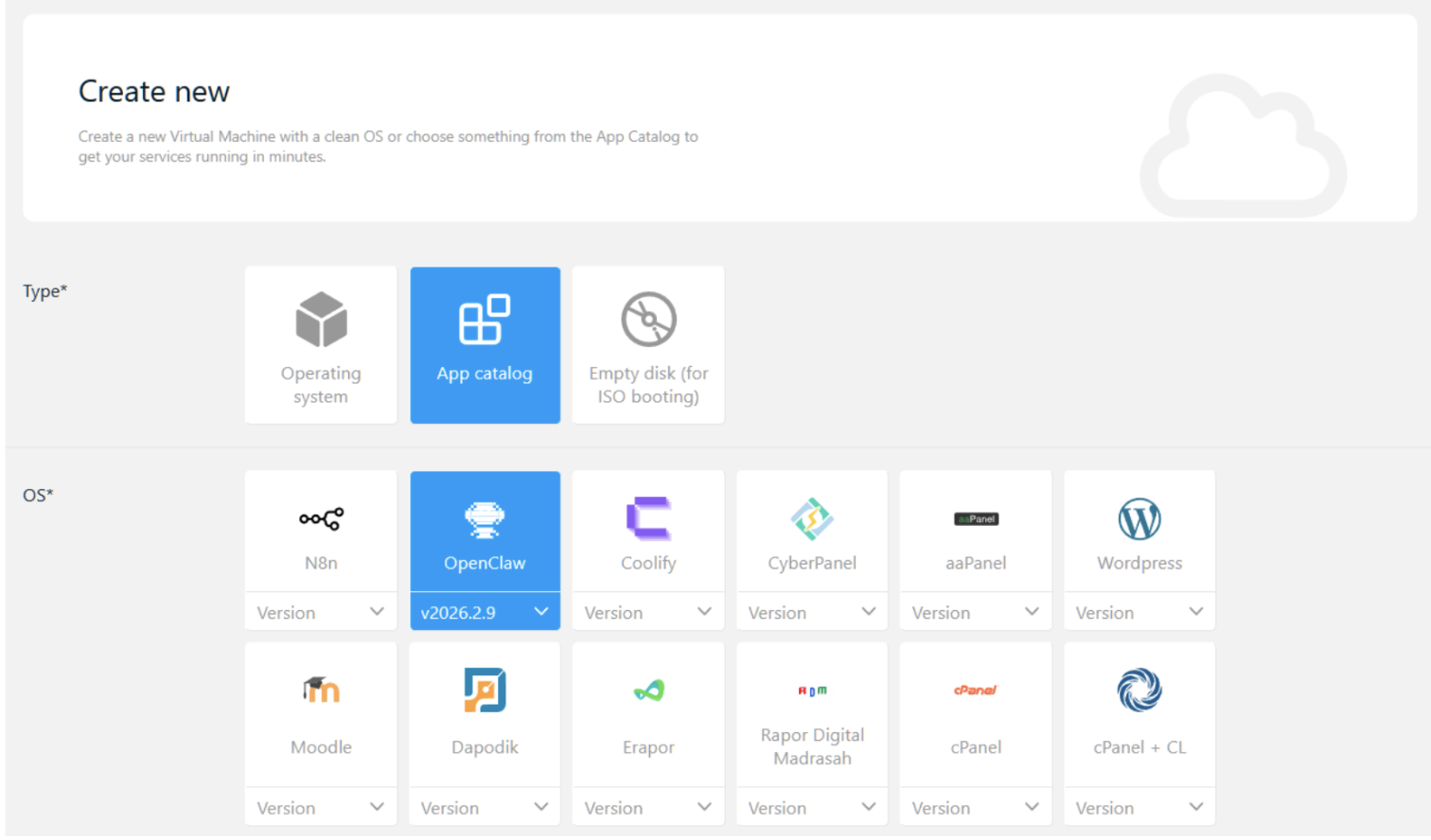
Task: Click the "Create new" heading
Action: pos(153,92)
